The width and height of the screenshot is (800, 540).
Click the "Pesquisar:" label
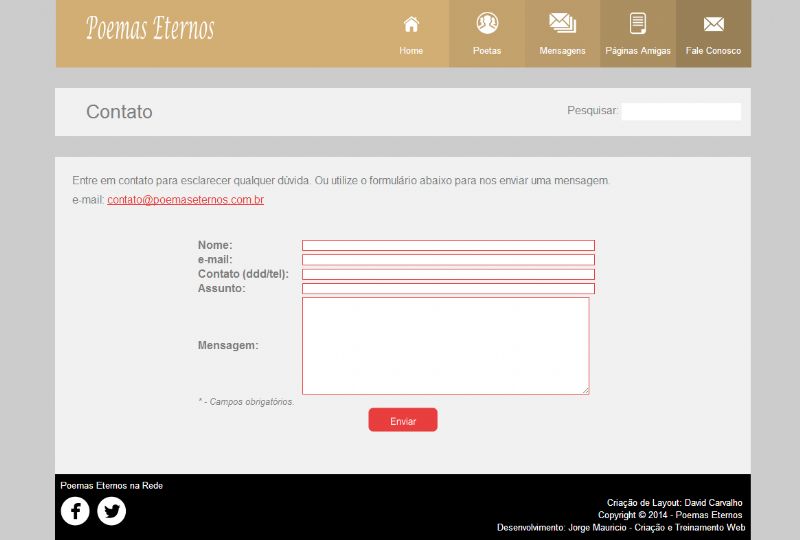coord(592,110)
